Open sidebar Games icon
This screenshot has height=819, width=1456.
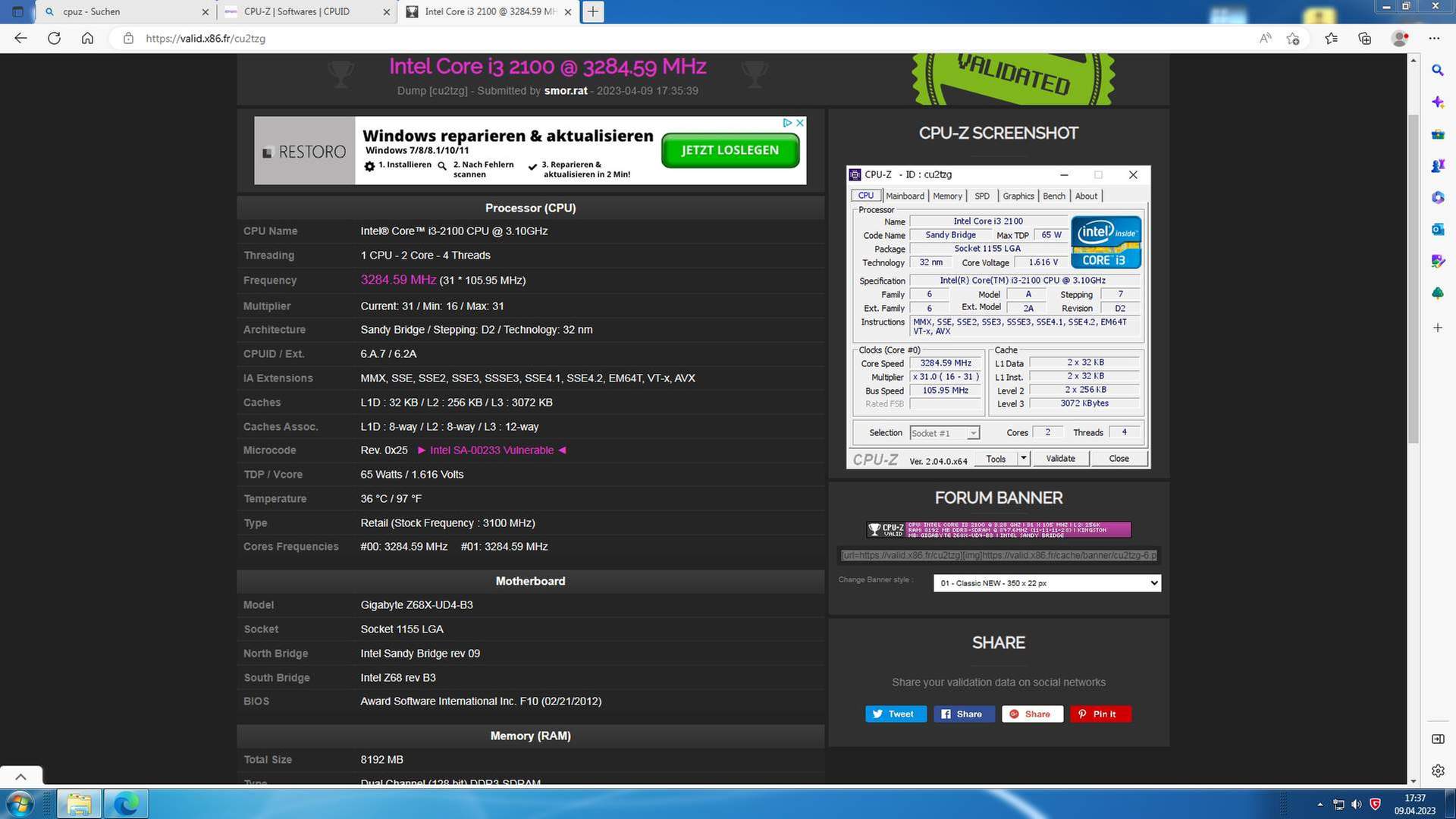point(1437,165)
